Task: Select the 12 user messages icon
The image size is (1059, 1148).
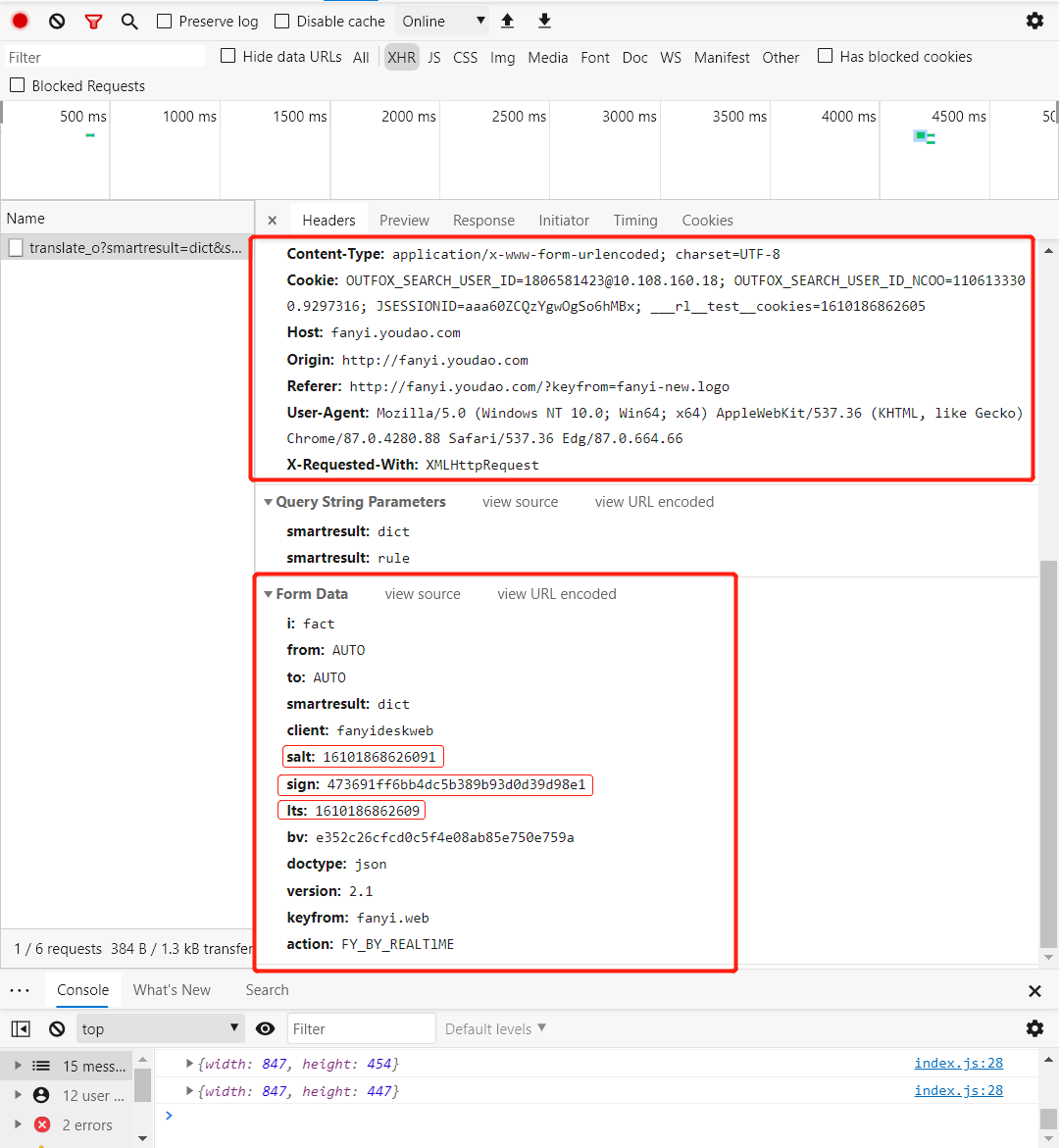Action: click(x=42, y=1095)
